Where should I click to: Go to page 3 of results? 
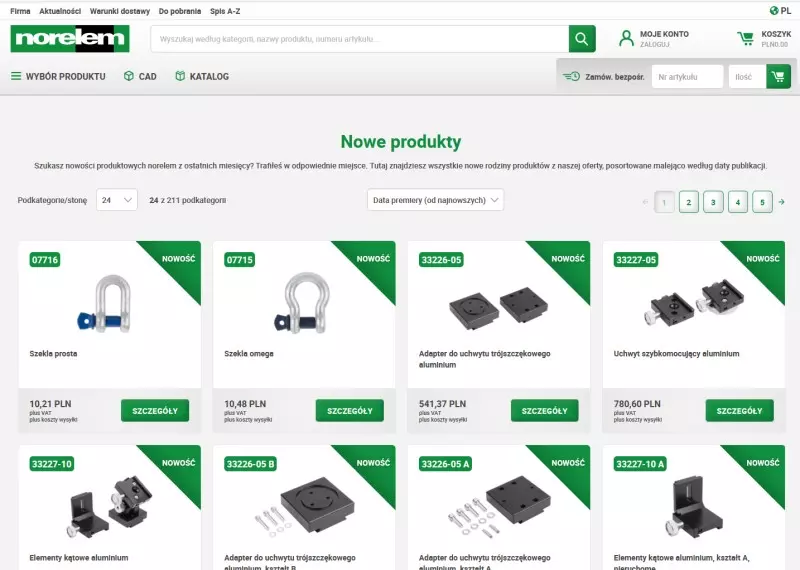point(713,202)
